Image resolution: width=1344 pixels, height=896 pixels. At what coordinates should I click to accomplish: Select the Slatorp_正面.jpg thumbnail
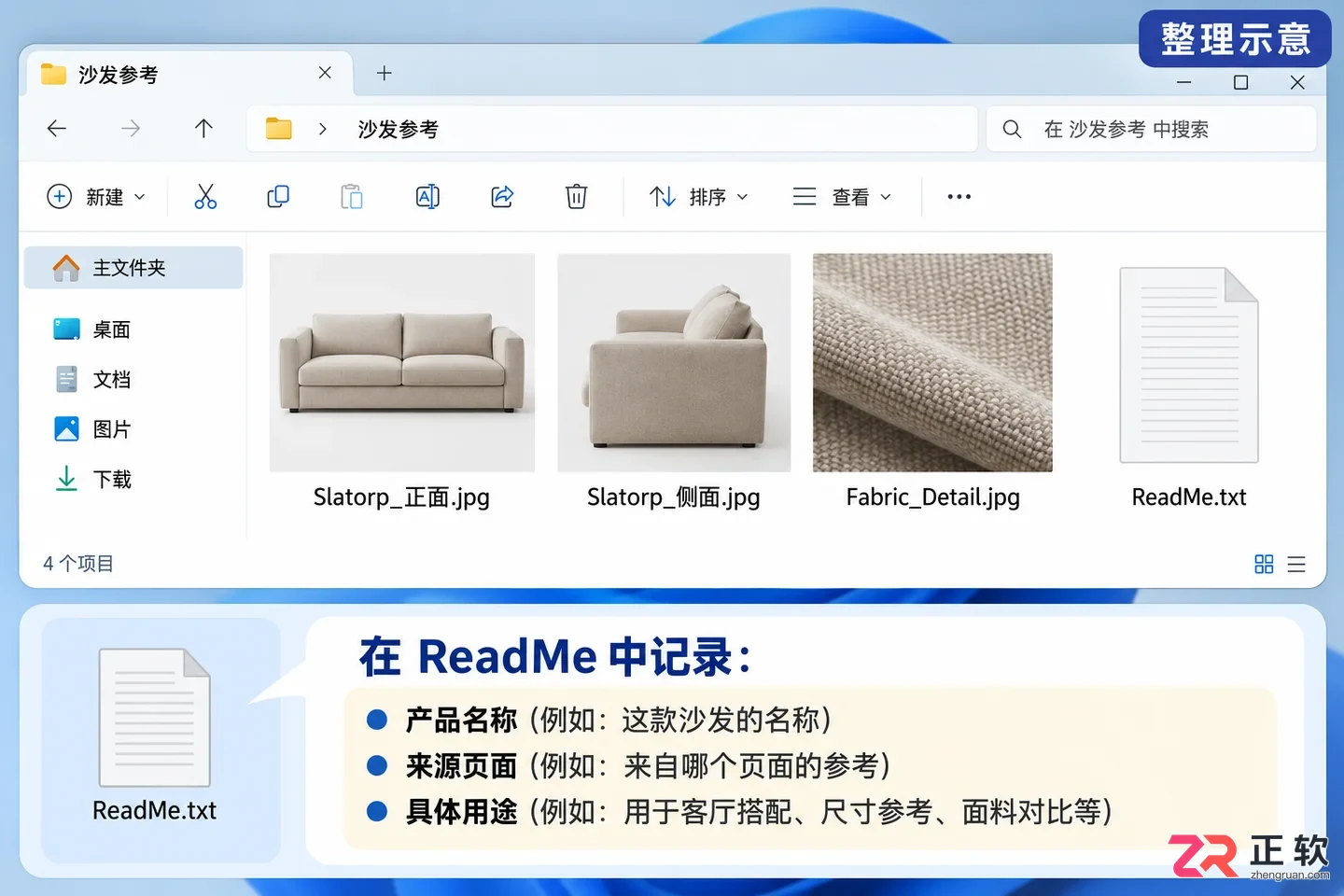point(402,362)
